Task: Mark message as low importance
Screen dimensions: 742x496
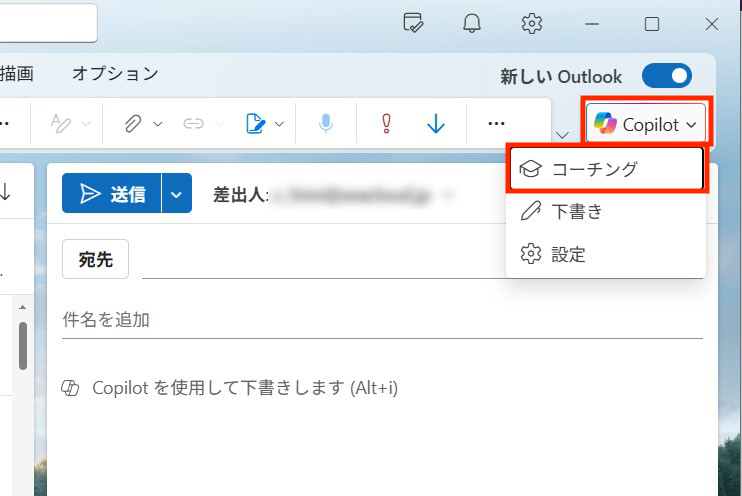Action: coord(435,124)
